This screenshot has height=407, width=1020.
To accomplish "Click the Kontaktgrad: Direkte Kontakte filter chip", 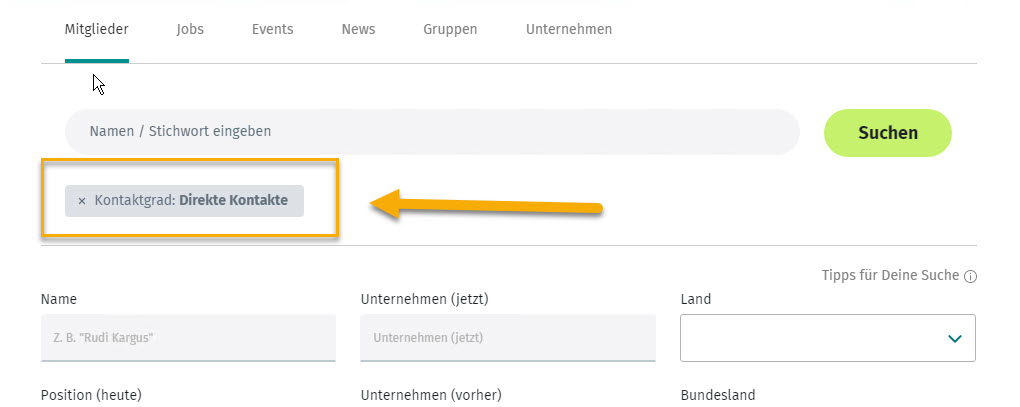I will click(x=184, y=201).
